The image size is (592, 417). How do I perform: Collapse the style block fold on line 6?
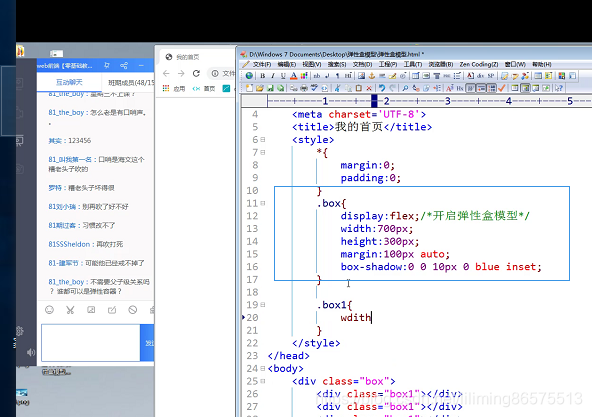pos(263,140)
